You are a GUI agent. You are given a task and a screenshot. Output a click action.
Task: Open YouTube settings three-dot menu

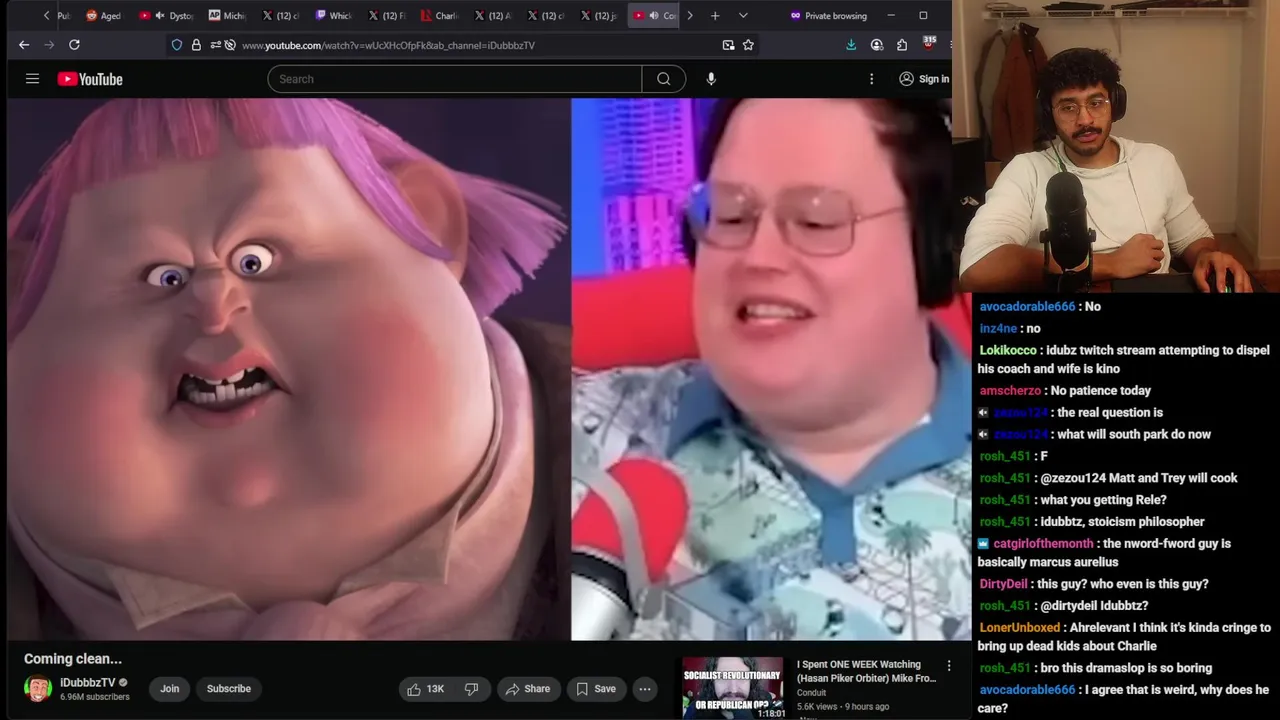tap(871, 79)
